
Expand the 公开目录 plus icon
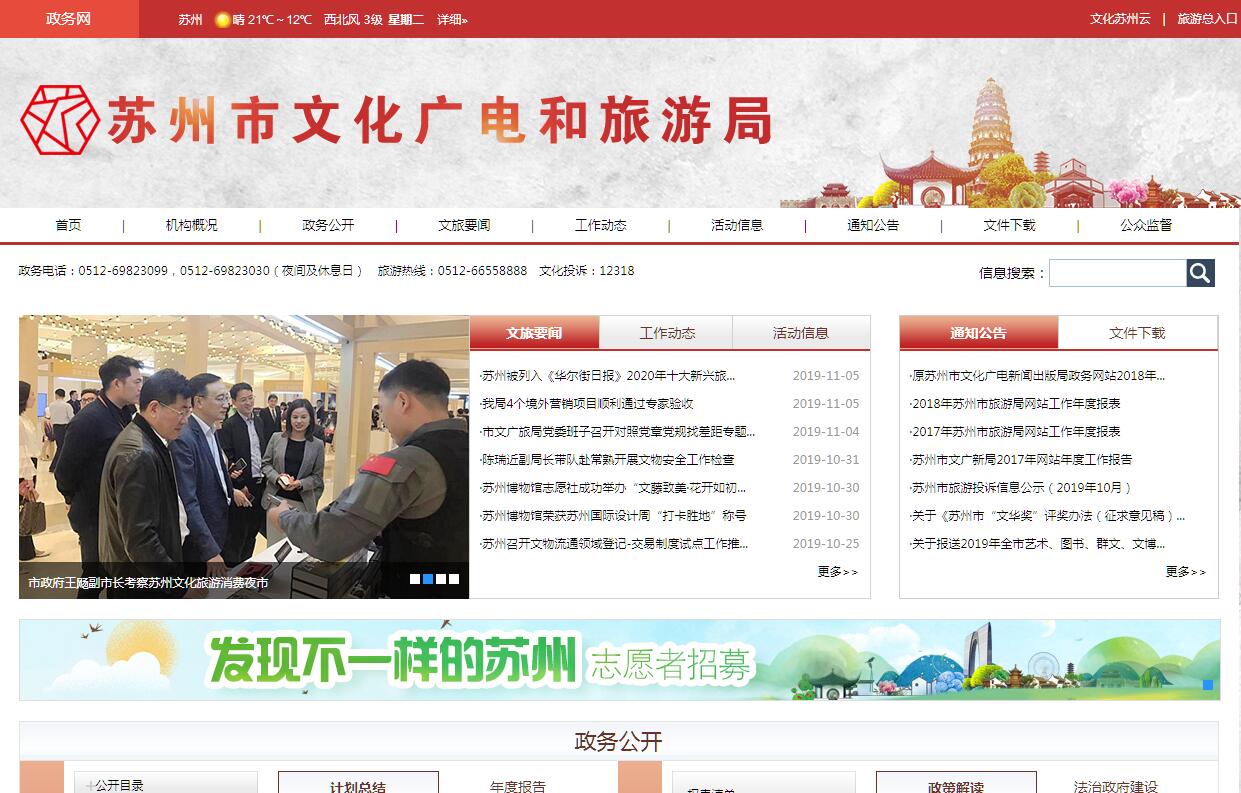[89, 785]
